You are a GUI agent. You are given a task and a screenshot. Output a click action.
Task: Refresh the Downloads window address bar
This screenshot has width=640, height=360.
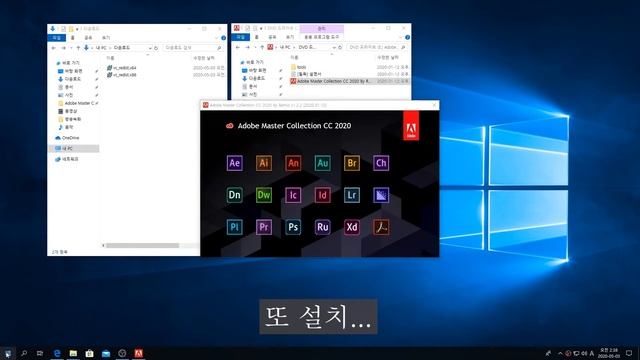[156, 48]
